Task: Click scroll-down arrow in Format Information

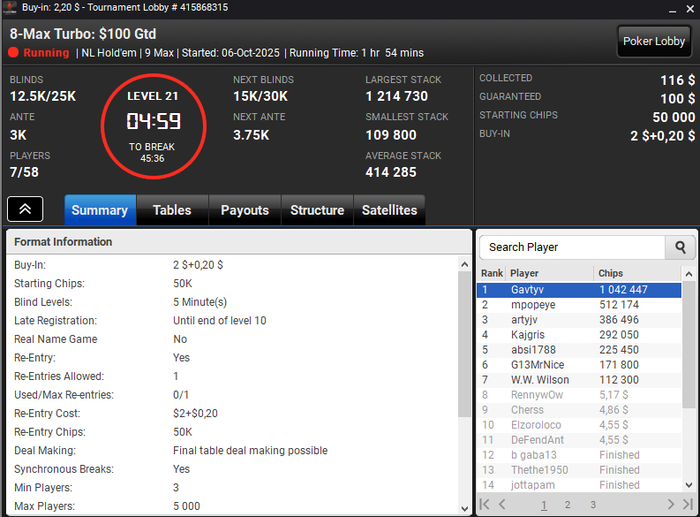Action: (x=464, y=509)
